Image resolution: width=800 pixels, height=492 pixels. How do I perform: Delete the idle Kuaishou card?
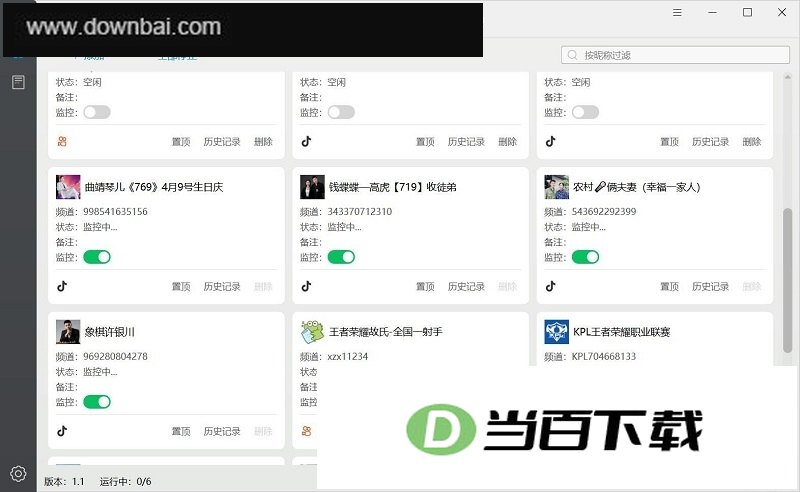(x=263, y=141)
